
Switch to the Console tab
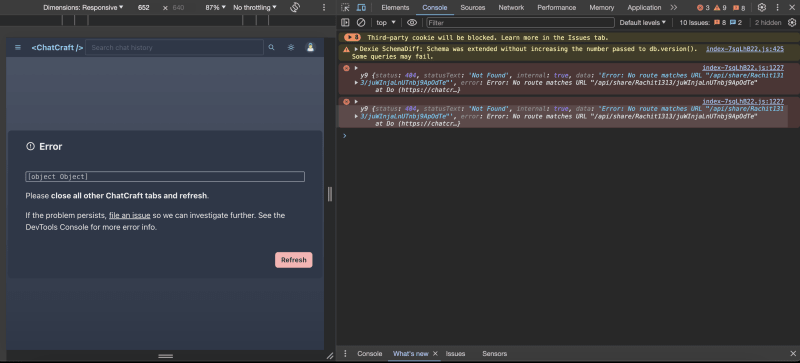click(435, 8)
